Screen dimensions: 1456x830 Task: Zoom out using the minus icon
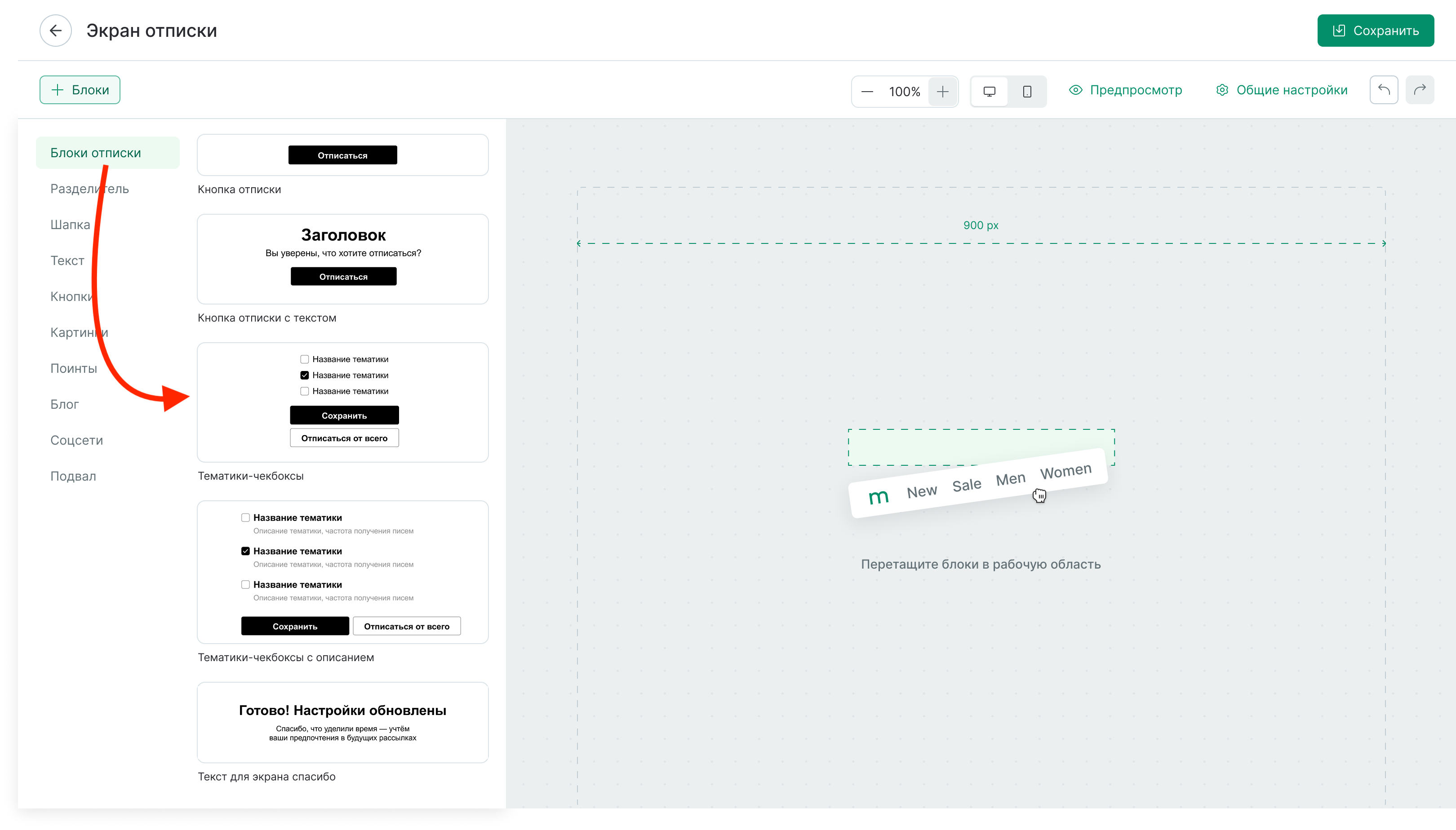pyautogui.click(x=867, y=91)
